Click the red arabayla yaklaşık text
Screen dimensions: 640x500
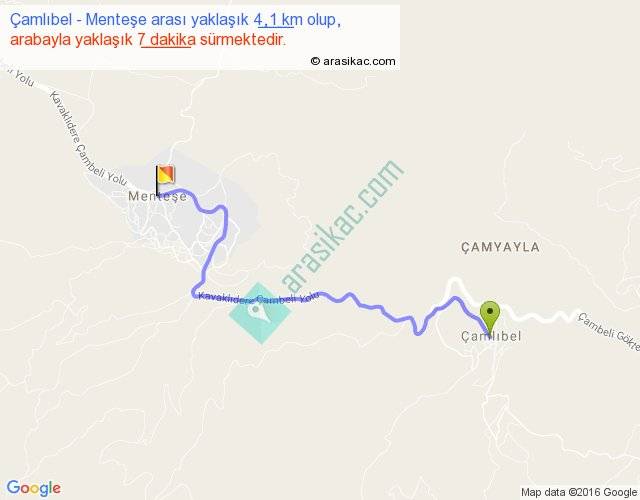point(71,40)
